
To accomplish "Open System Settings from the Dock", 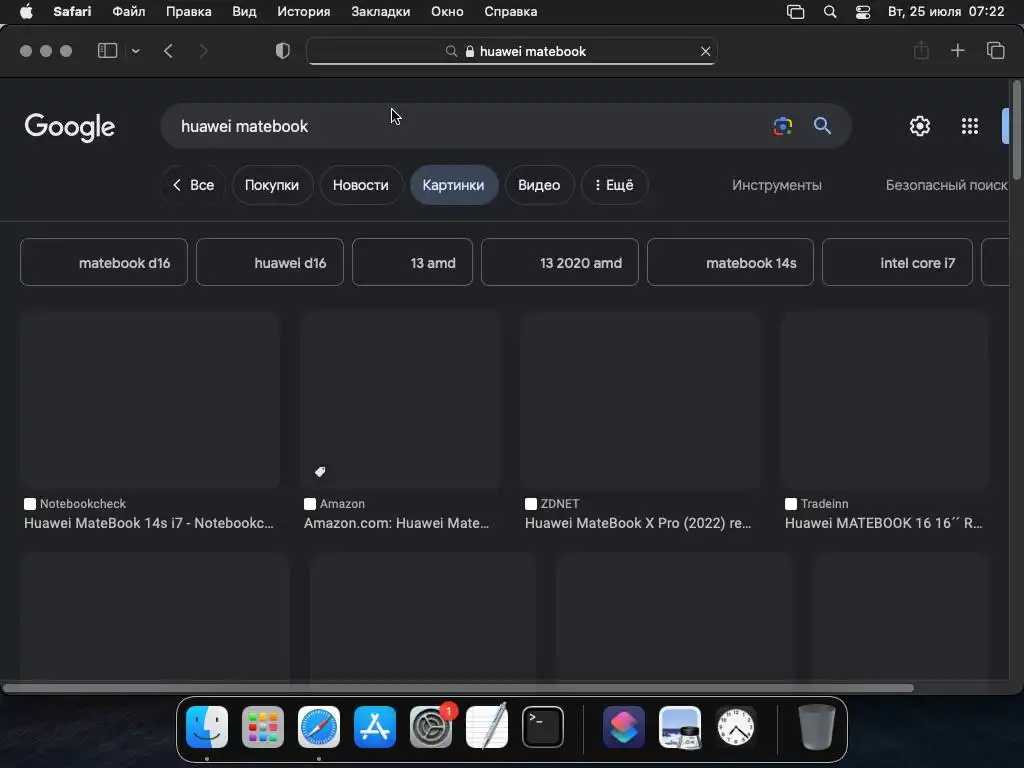I will click(431, 727).
